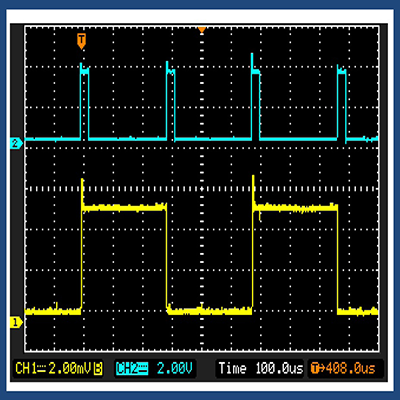Screen dimensions: 400x400
Task: Click the cyan 2.00V scale value
Action: pos(175,368)
